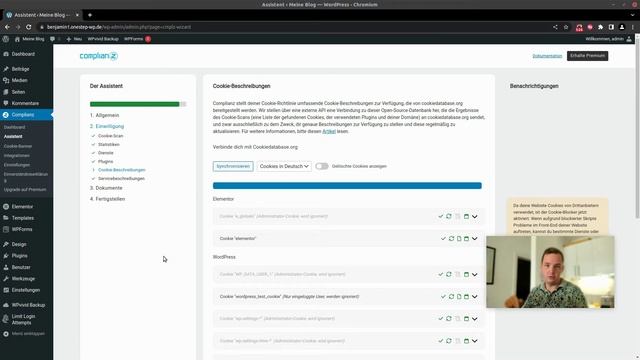The height and width of the screenshot is (360, 640).
Task: Expand the wp-settings-time cookie row chevron
Action: [x=474, y=340]
